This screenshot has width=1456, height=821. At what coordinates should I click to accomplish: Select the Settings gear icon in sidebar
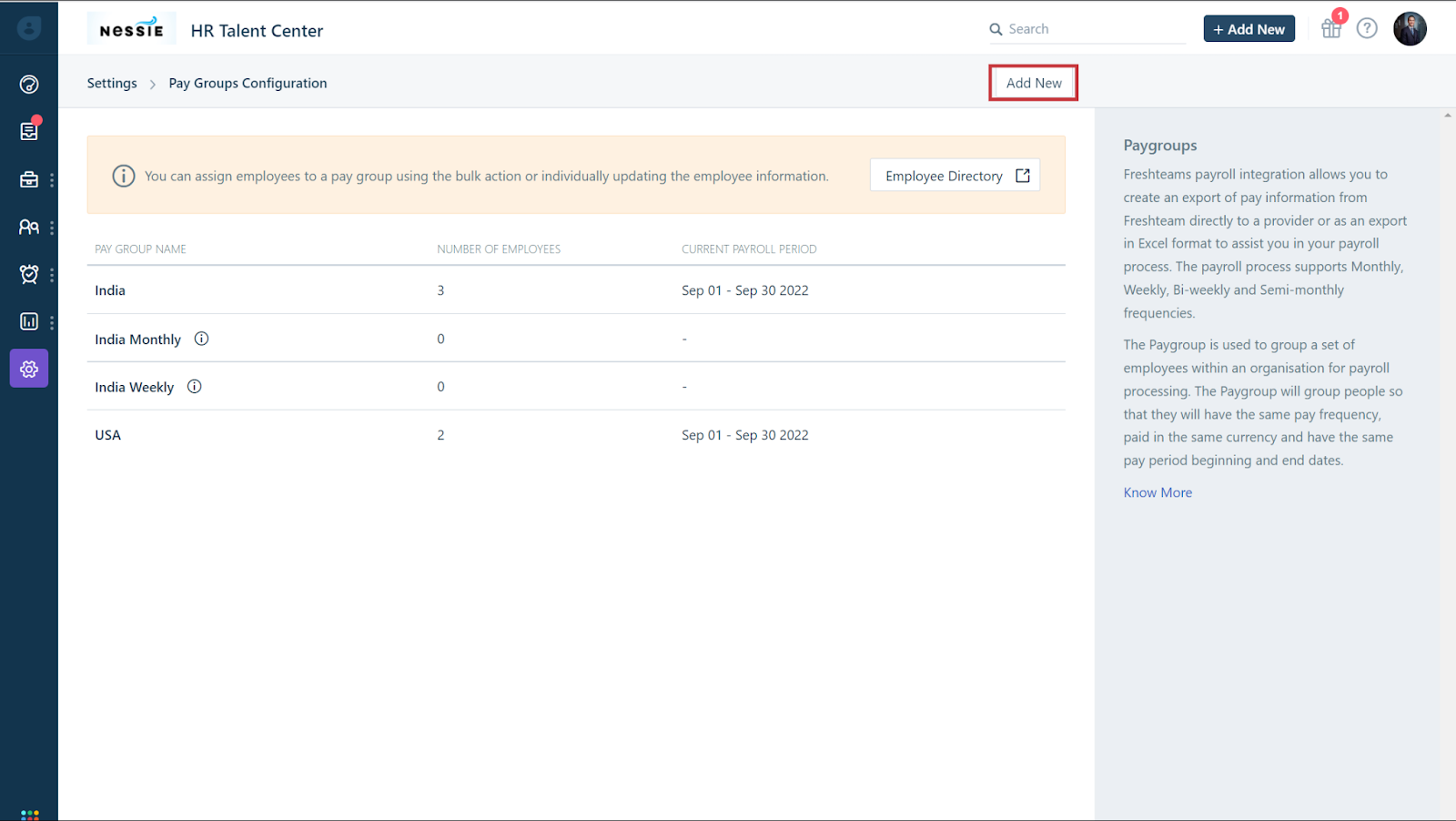pos(29,369)
